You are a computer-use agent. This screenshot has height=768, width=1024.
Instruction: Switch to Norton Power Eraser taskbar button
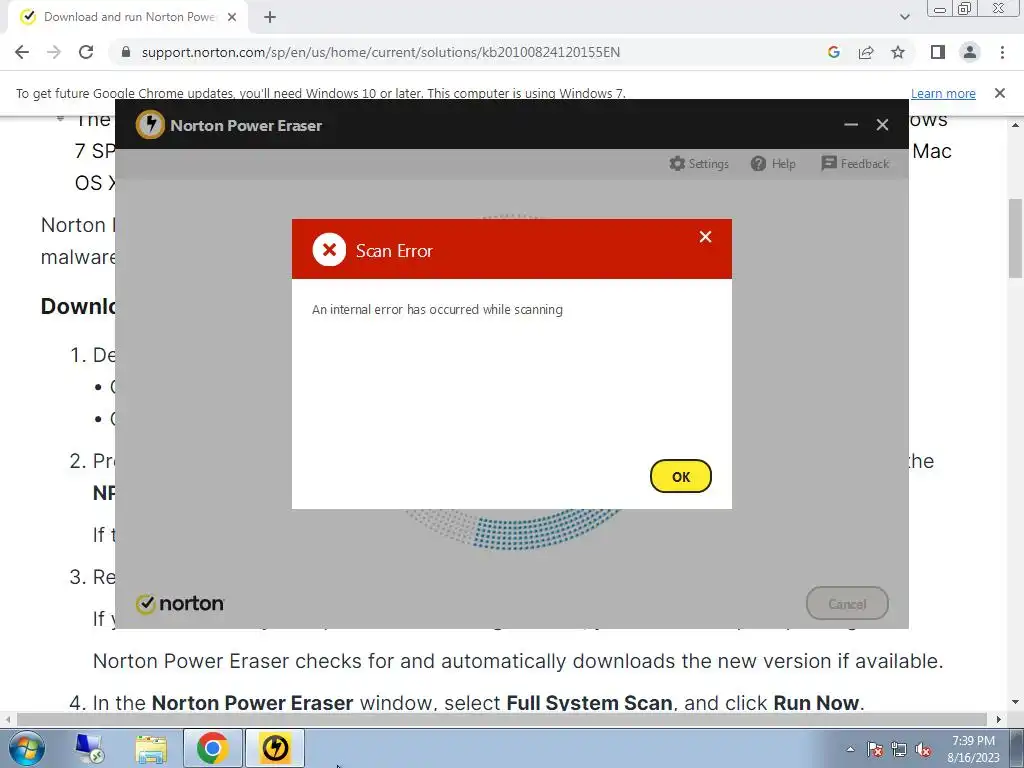tap(275, 748)
